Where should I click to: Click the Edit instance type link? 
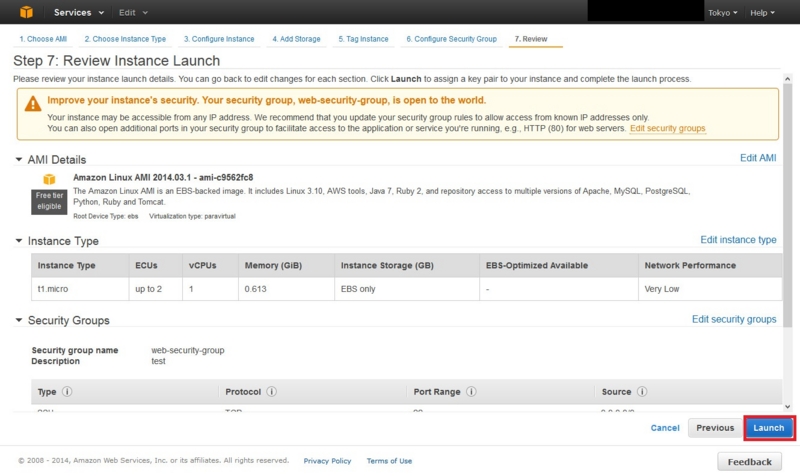coord(738,240)
